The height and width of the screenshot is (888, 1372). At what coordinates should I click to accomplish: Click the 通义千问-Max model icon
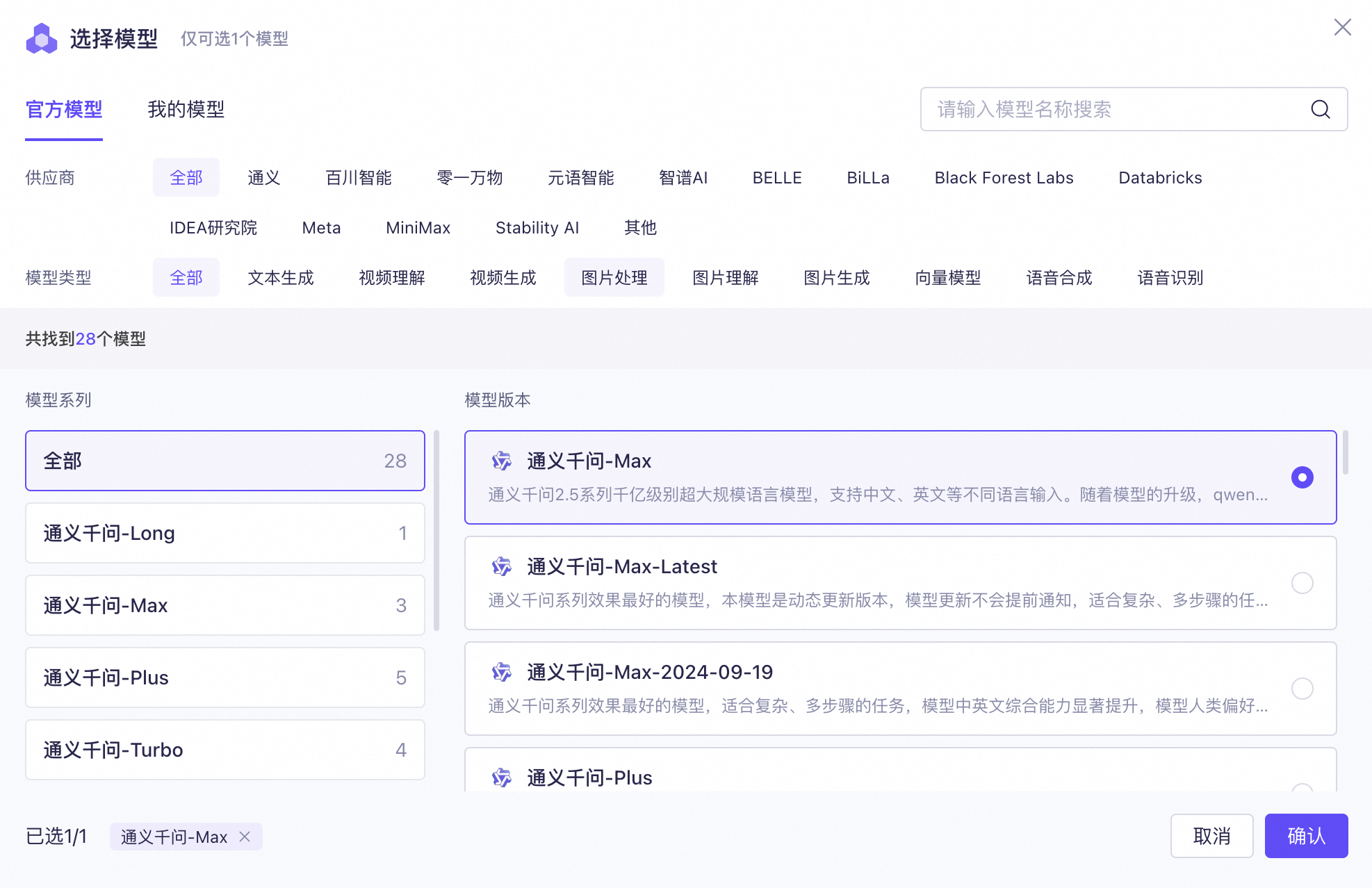(x=502, y=461)
